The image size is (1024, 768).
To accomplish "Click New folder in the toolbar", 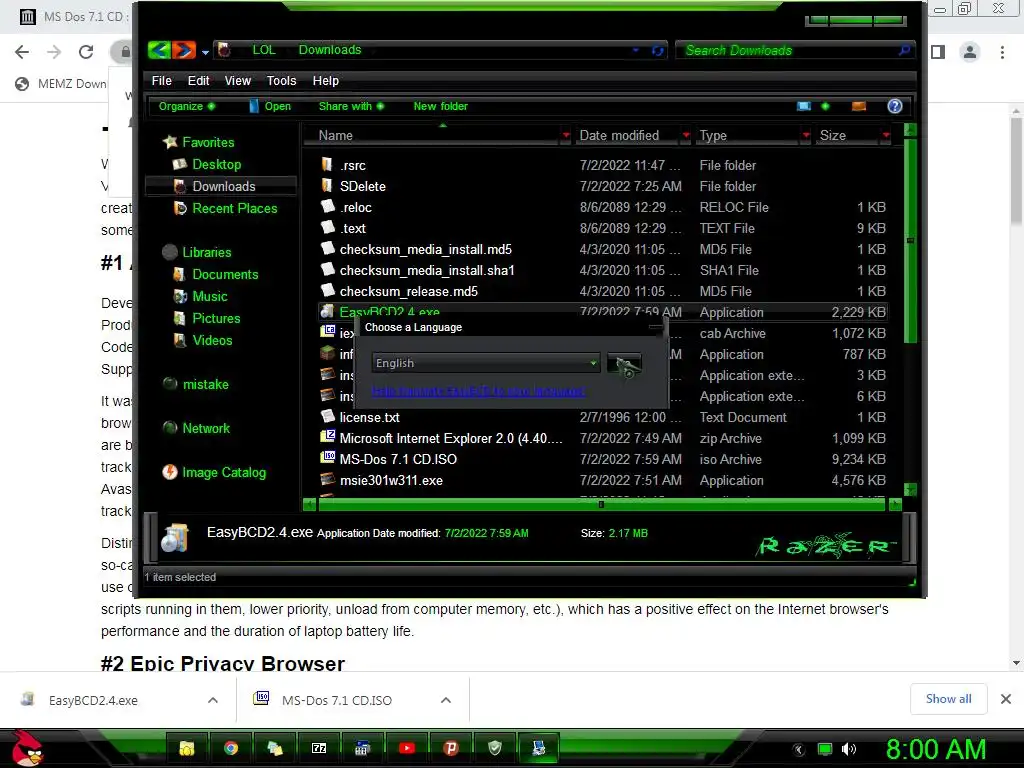I will click(x=440, y=106).
